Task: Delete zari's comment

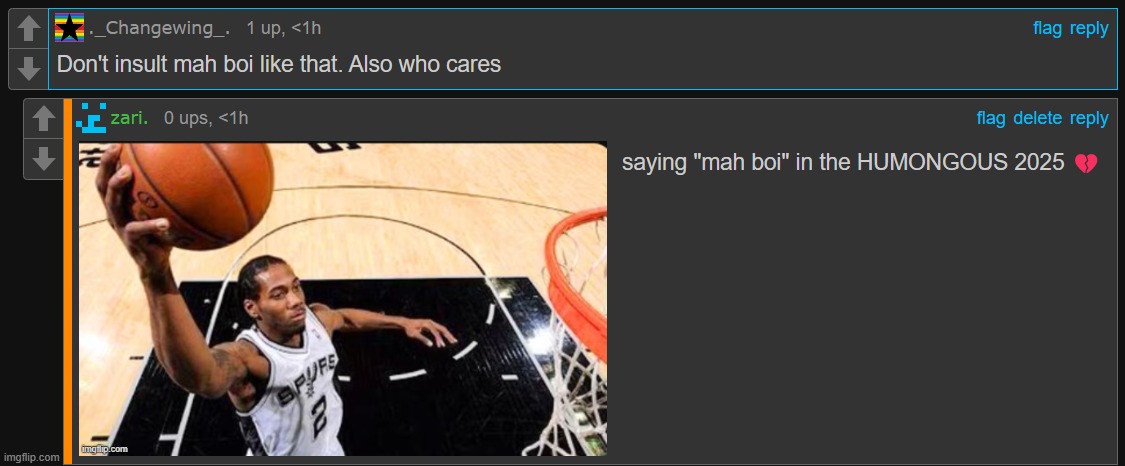Action: click(1037, 118)
